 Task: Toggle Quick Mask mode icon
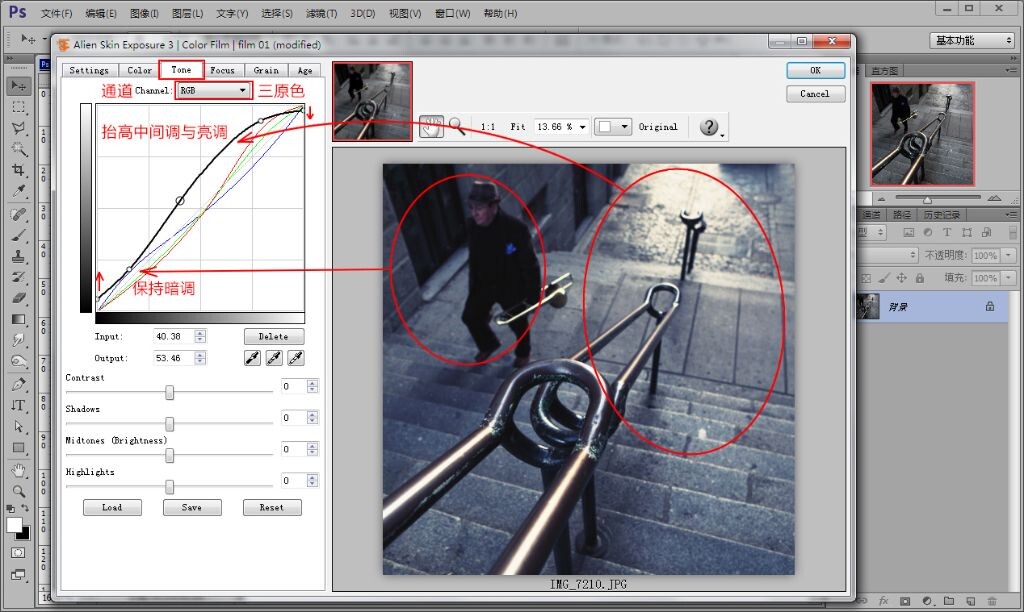click(x=18, y=553)
